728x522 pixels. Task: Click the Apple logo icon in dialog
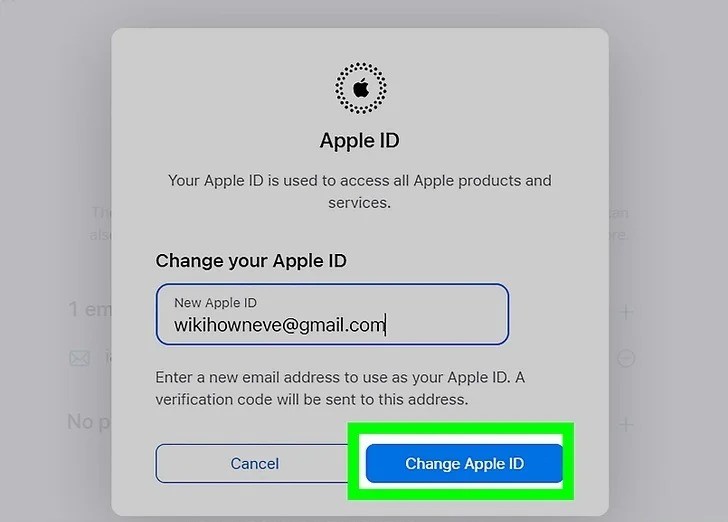(361, 88)
